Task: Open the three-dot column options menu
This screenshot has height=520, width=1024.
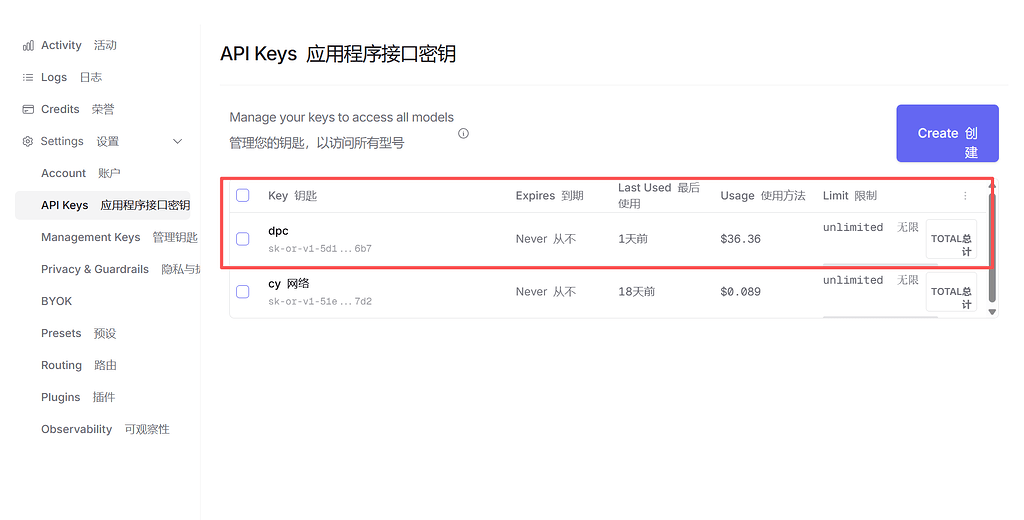Action: click(965, 195)
